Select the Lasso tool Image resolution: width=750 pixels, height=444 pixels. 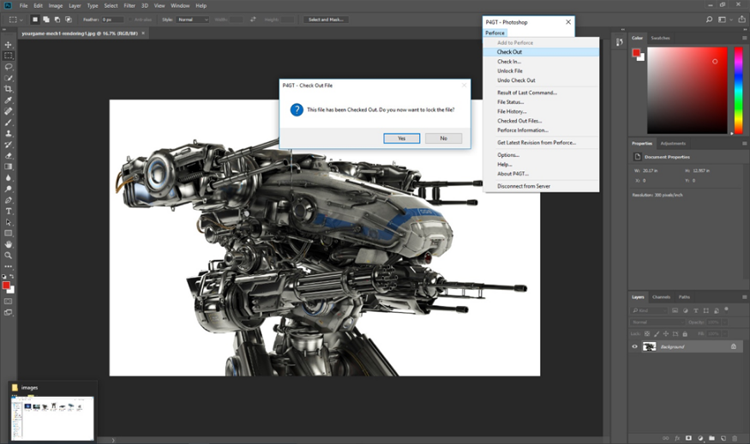(x=8, y=67)
